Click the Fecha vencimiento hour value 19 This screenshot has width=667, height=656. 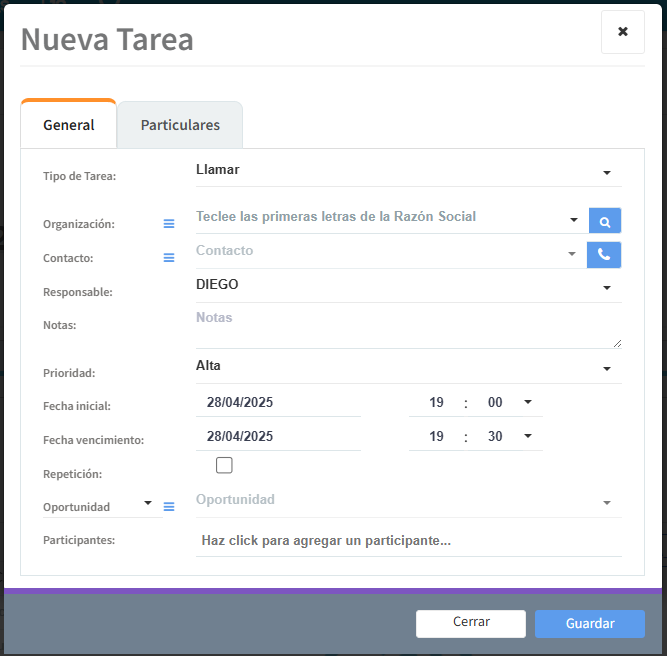pos(436,436)
